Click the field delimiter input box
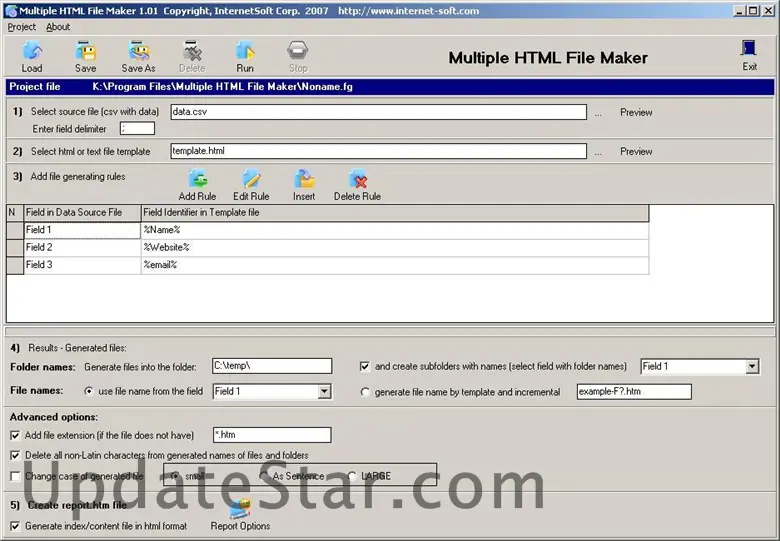This screenshot has height=541, width=780. [137, 129]
